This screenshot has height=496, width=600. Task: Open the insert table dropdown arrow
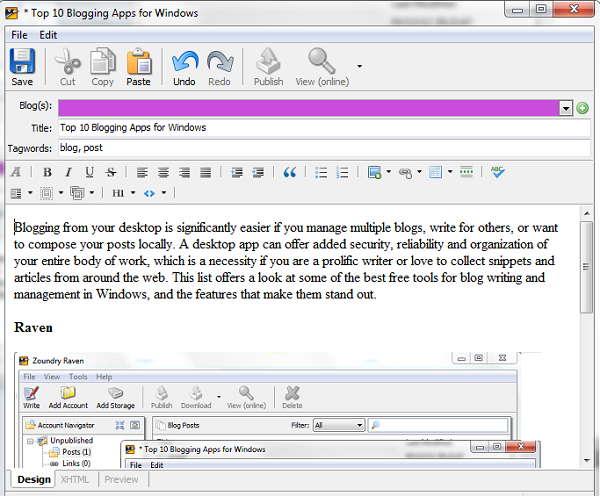(x=450, y=171)
